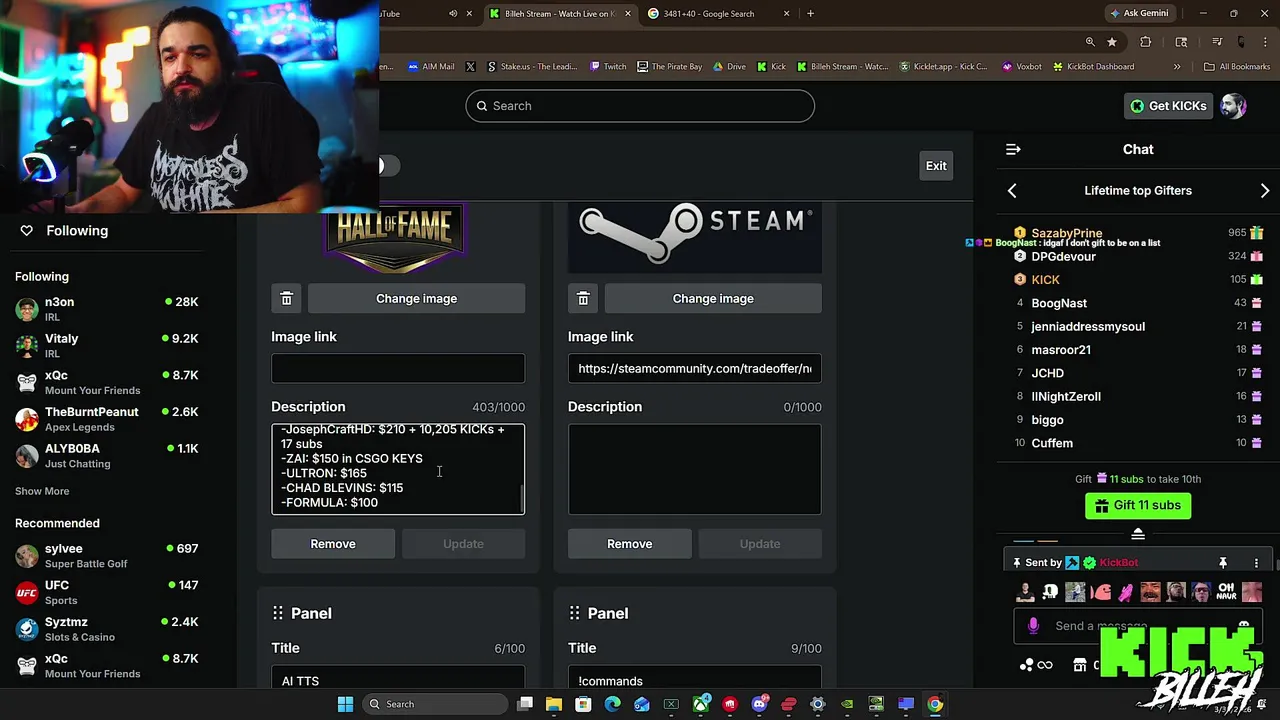Viewport: 1280px width, 720px height.
Task: Click Ask Gemini button
Action: (x=1139, y=14)
